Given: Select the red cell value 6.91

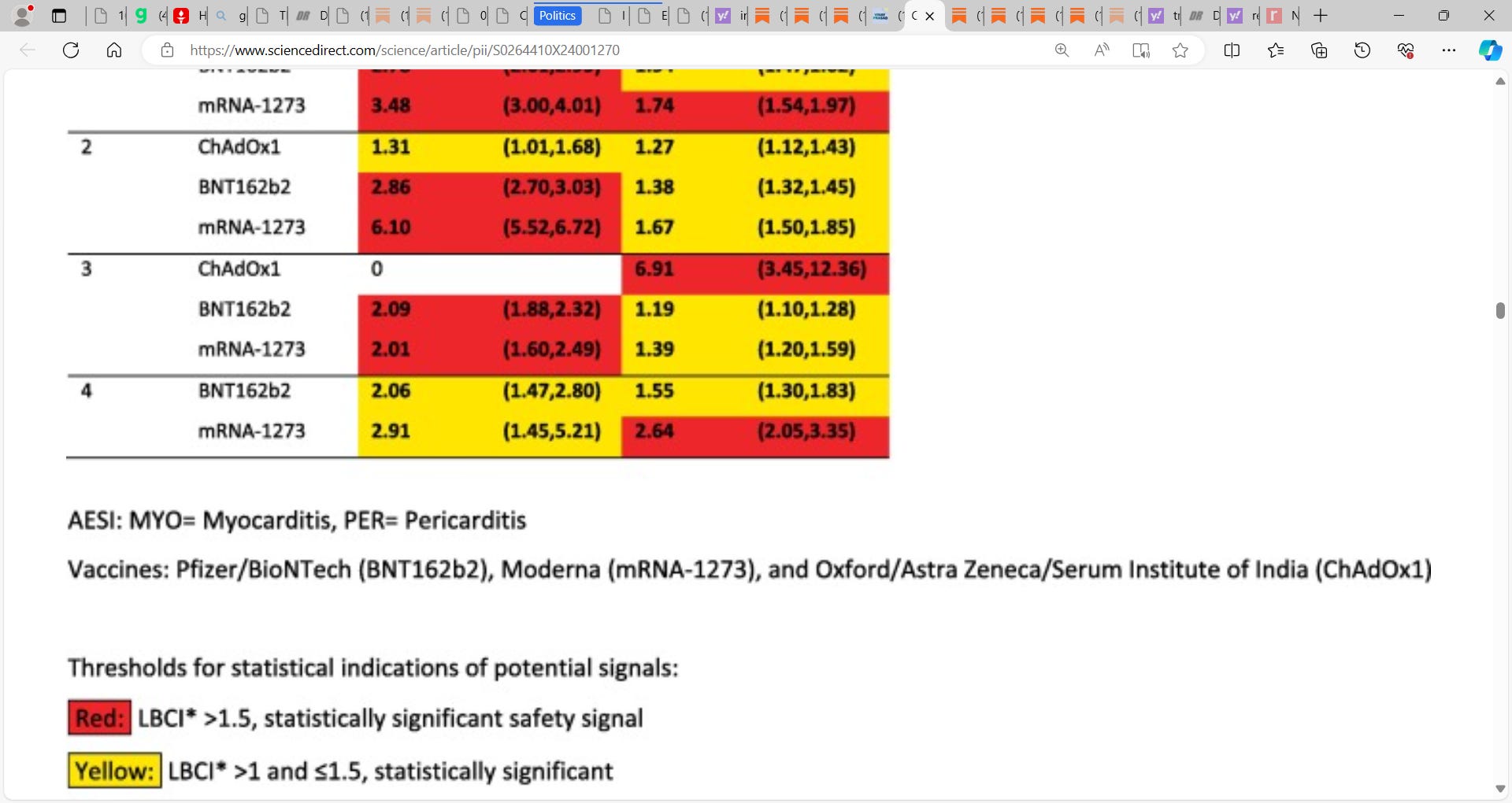Looking at the screenshot, I should coord(654,269).
